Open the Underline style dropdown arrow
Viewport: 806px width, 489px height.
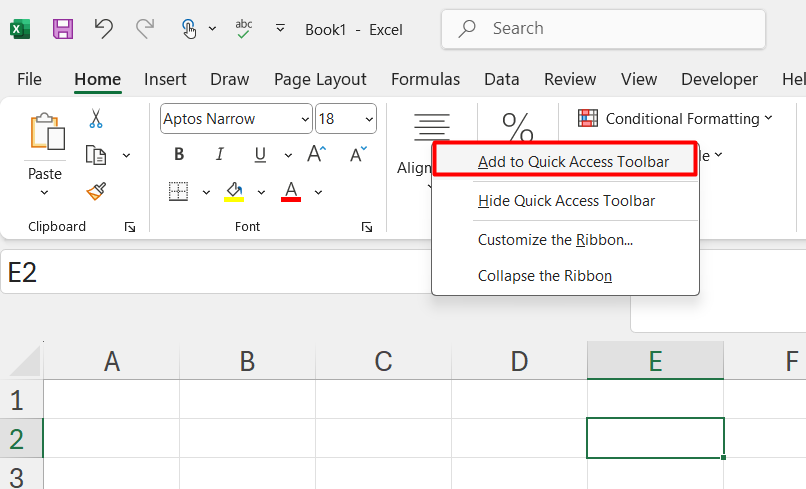coord(288,155)
